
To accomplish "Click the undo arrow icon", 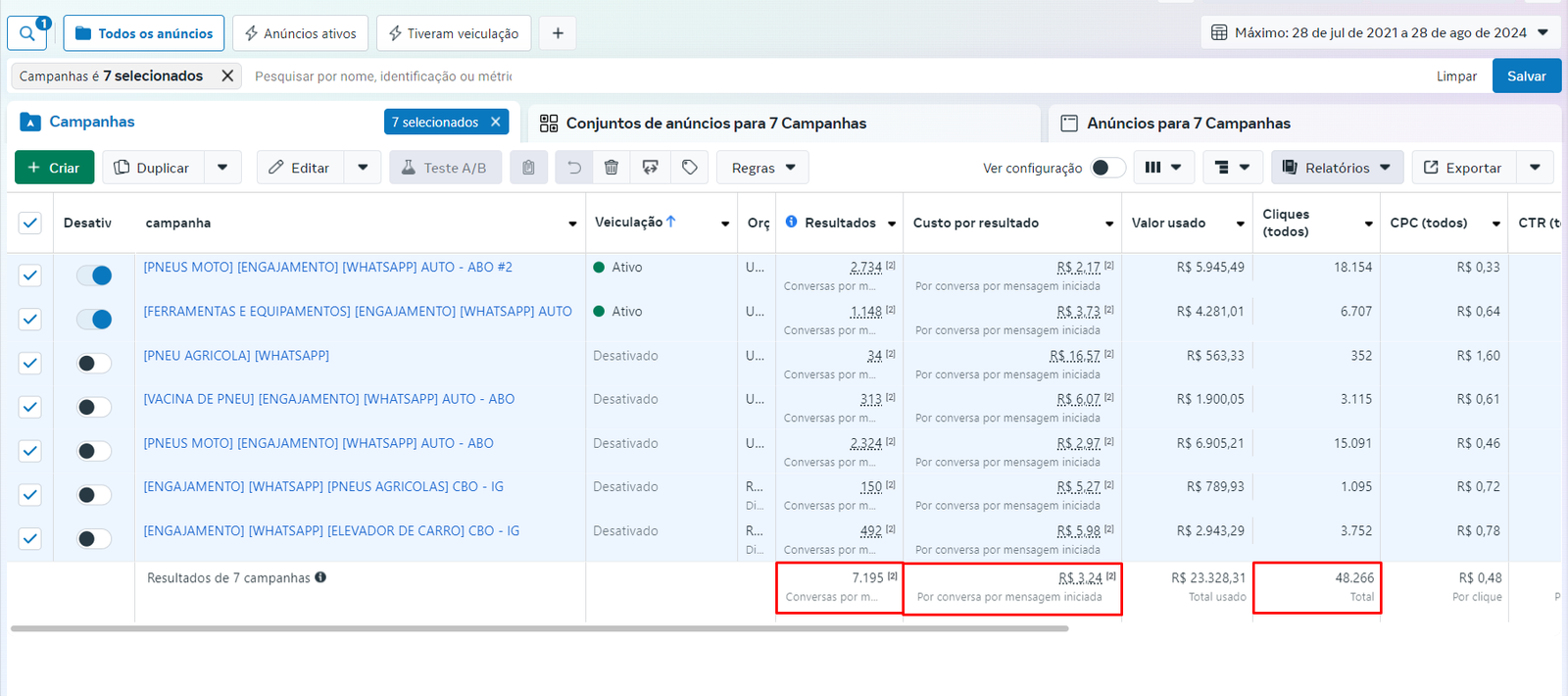I will coord(574,168).
